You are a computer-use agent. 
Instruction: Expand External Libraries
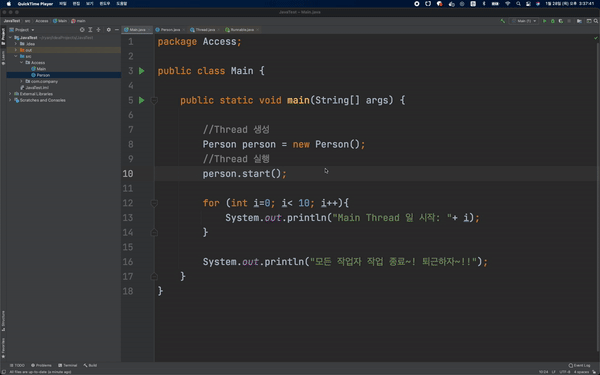[x=10, y=94]
